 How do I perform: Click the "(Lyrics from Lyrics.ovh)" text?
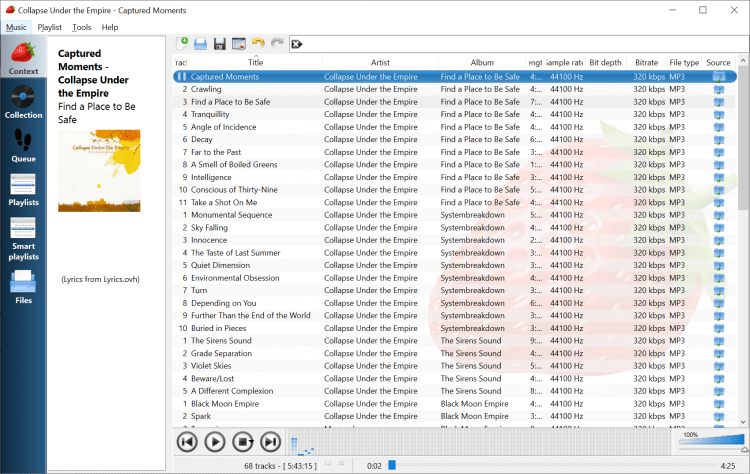click(100, 279)
